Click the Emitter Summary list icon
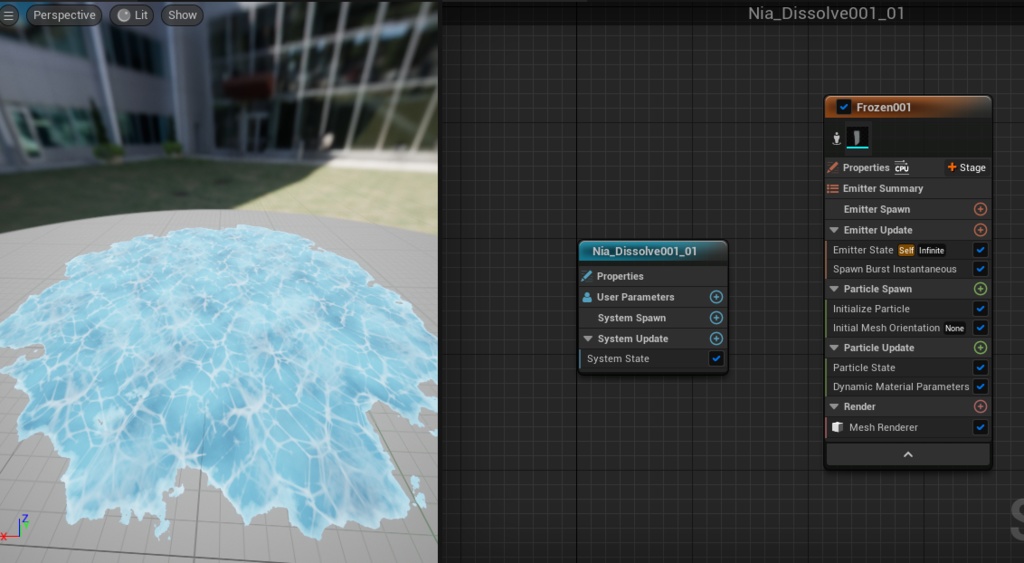The height and width of the screenshot is (563, 1024). [x=833, y=189]
